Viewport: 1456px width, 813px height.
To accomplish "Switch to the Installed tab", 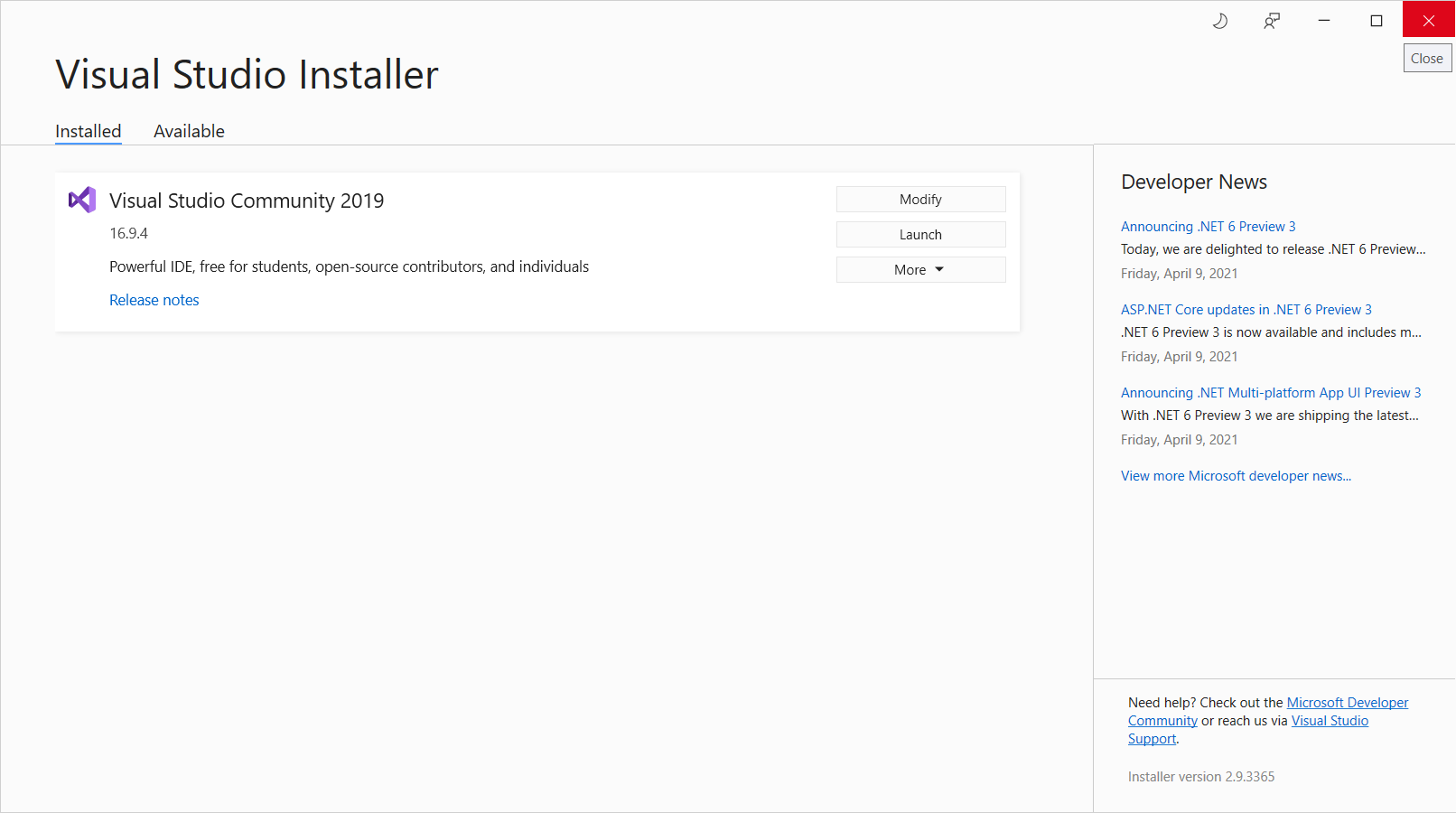I will coord(89,132).
